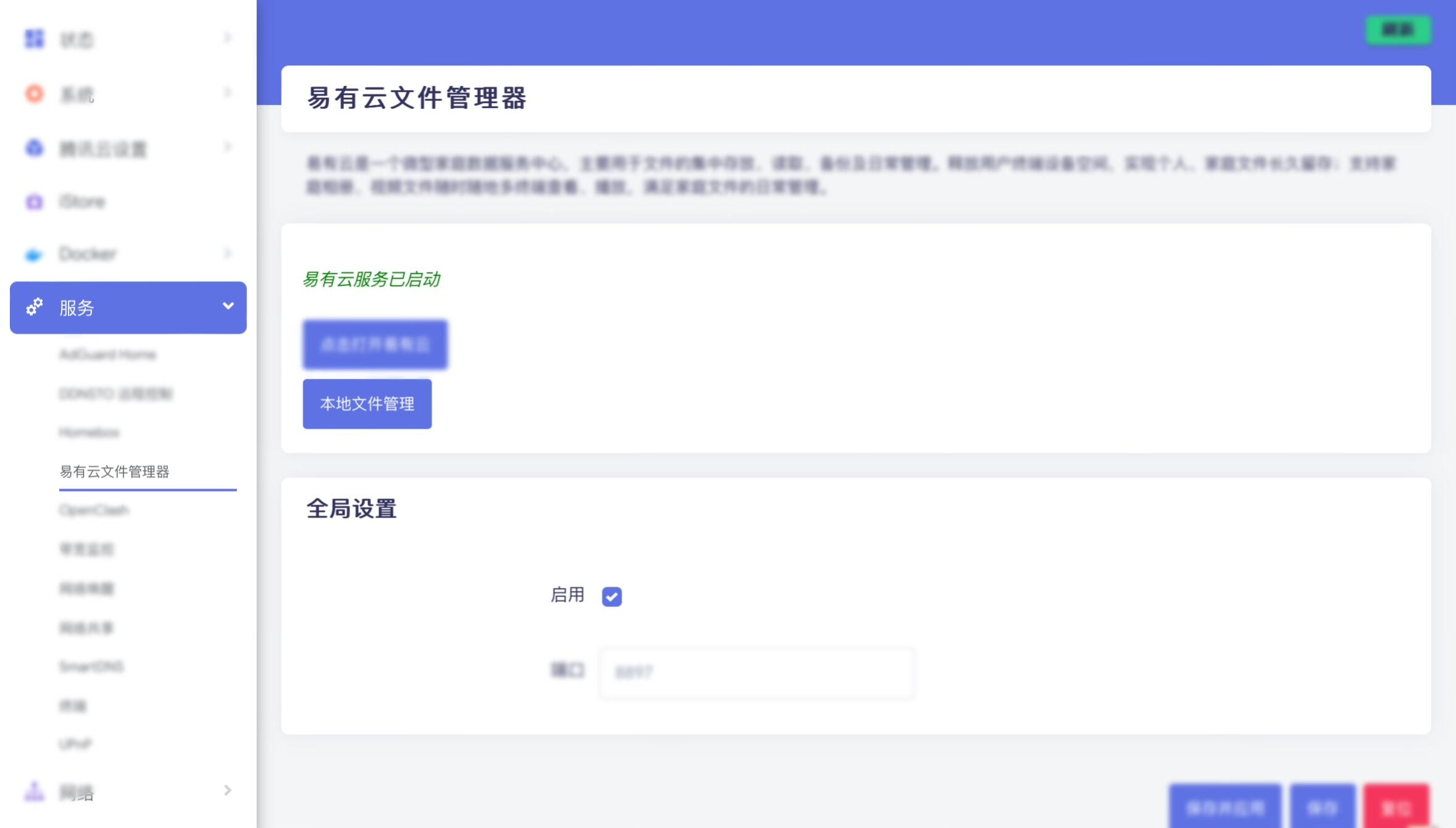Uncheck the 启用 checkbox
The height and width of the screenshot is (828, 1456).
[612, 596]
